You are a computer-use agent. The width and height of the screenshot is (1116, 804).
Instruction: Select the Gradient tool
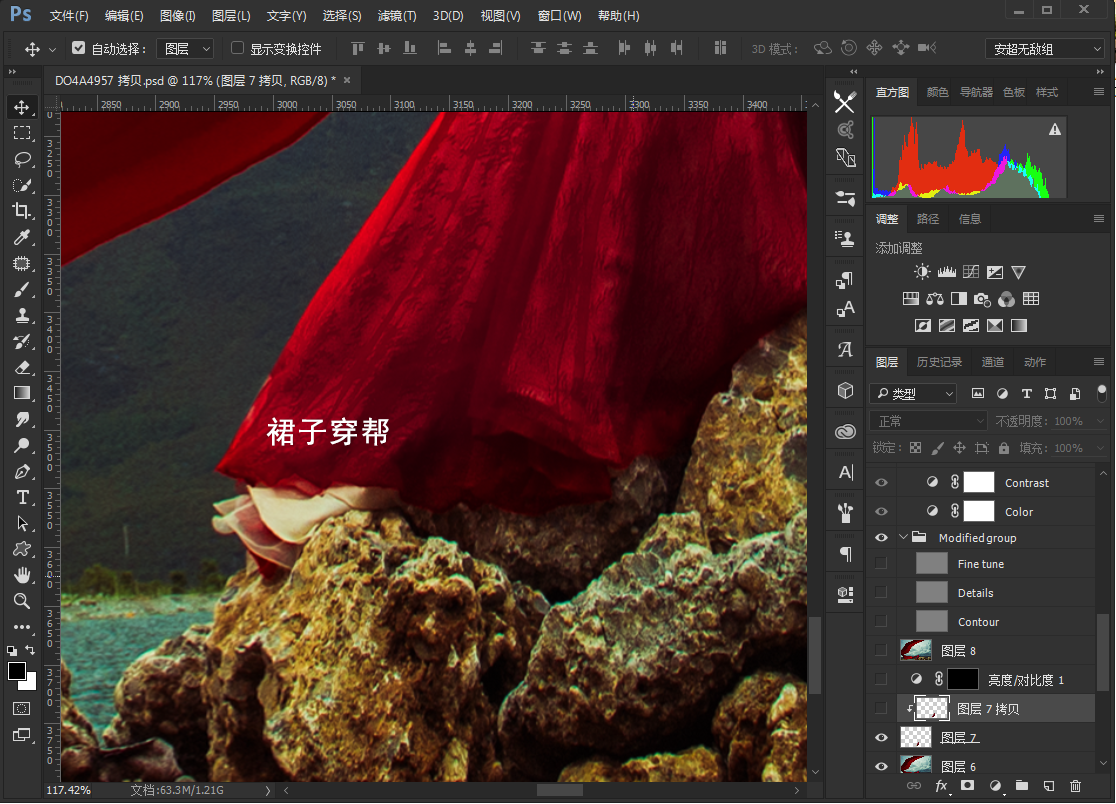[21, 393]
